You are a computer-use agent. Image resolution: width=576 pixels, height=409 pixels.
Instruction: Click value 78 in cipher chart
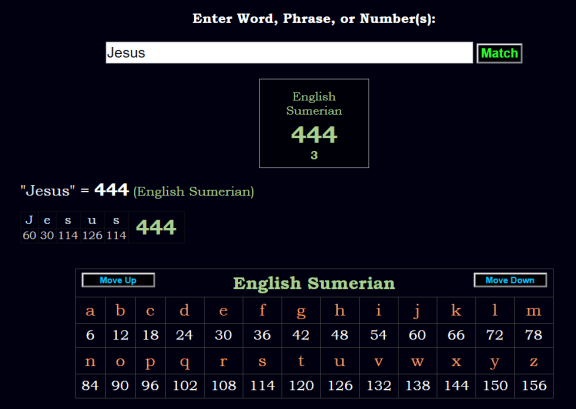[534, 335]
